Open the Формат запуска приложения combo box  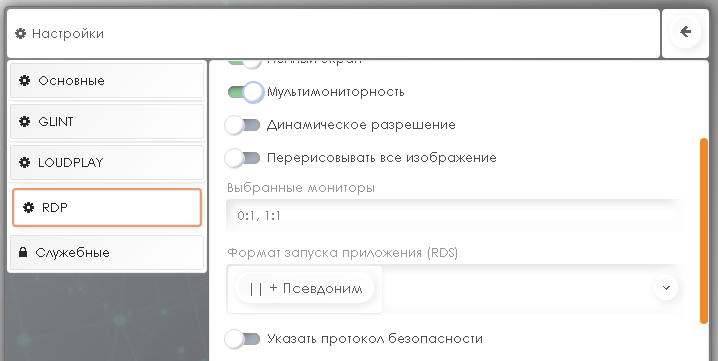point(455,289)
